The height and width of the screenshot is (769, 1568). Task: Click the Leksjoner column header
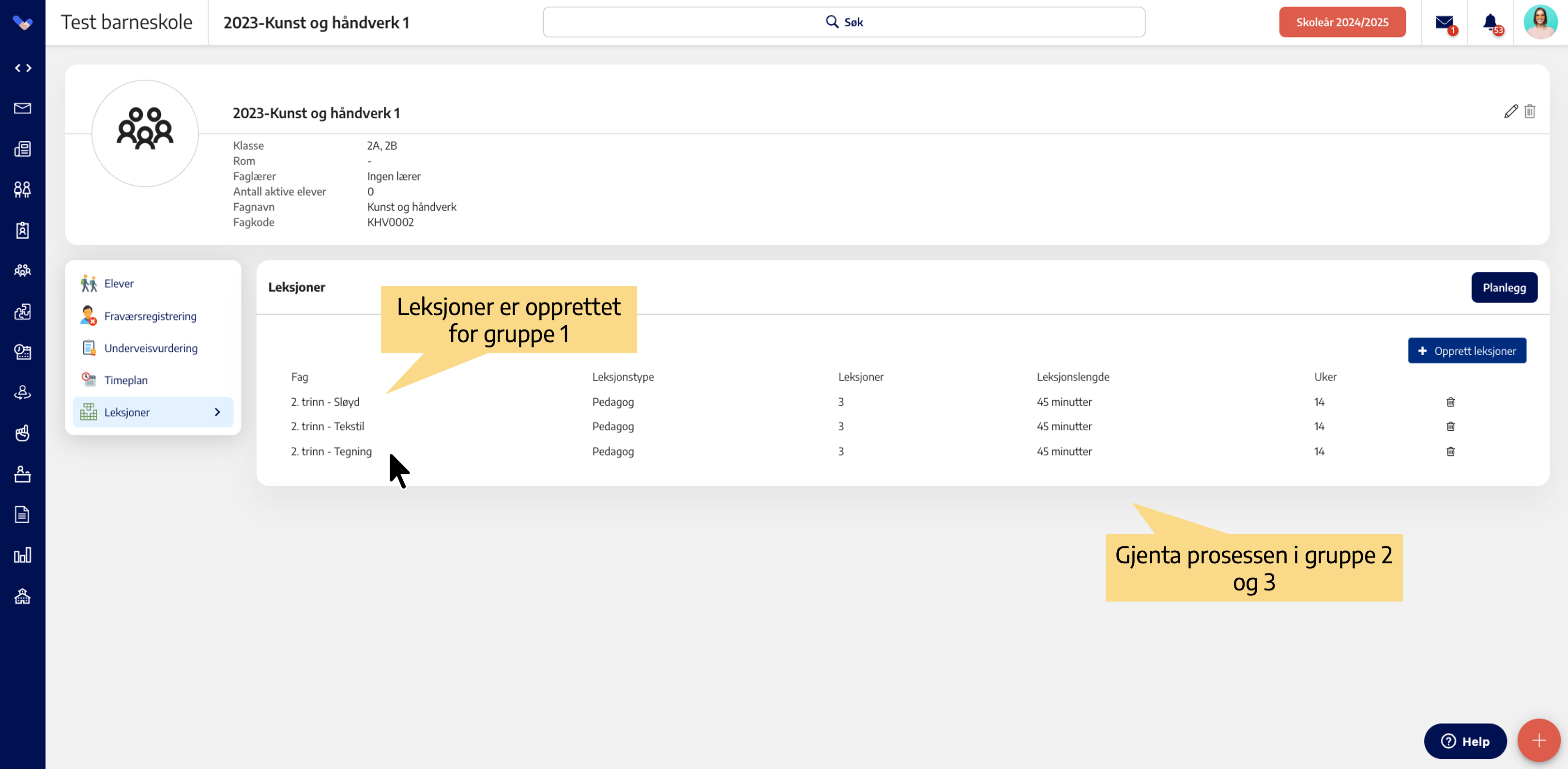pyautogui.click(x=861, y=377)
